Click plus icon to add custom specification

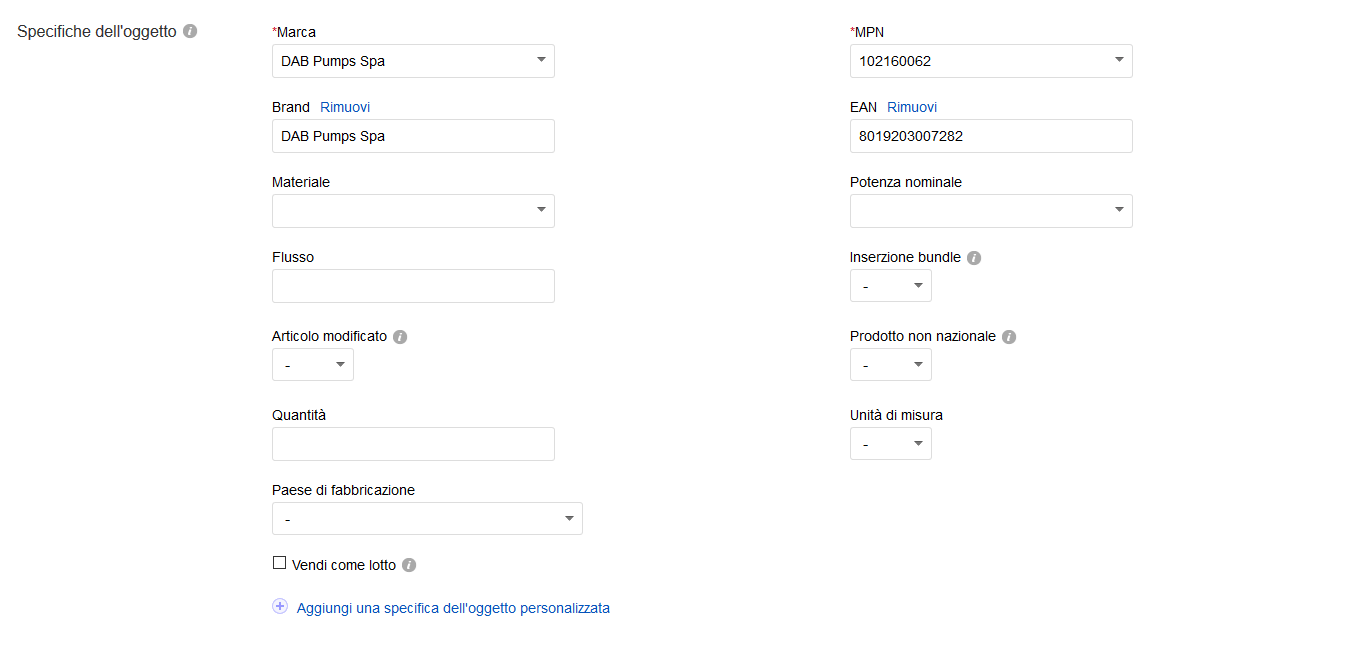click(280, 607)
